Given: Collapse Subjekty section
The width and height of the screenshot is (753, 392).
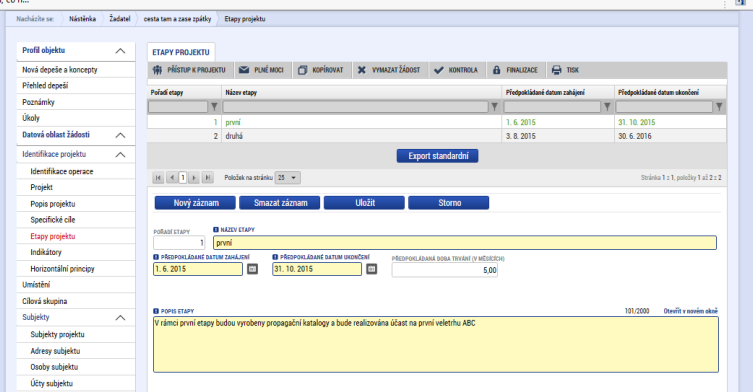Looking at the screenshot, I should (121, 318).
